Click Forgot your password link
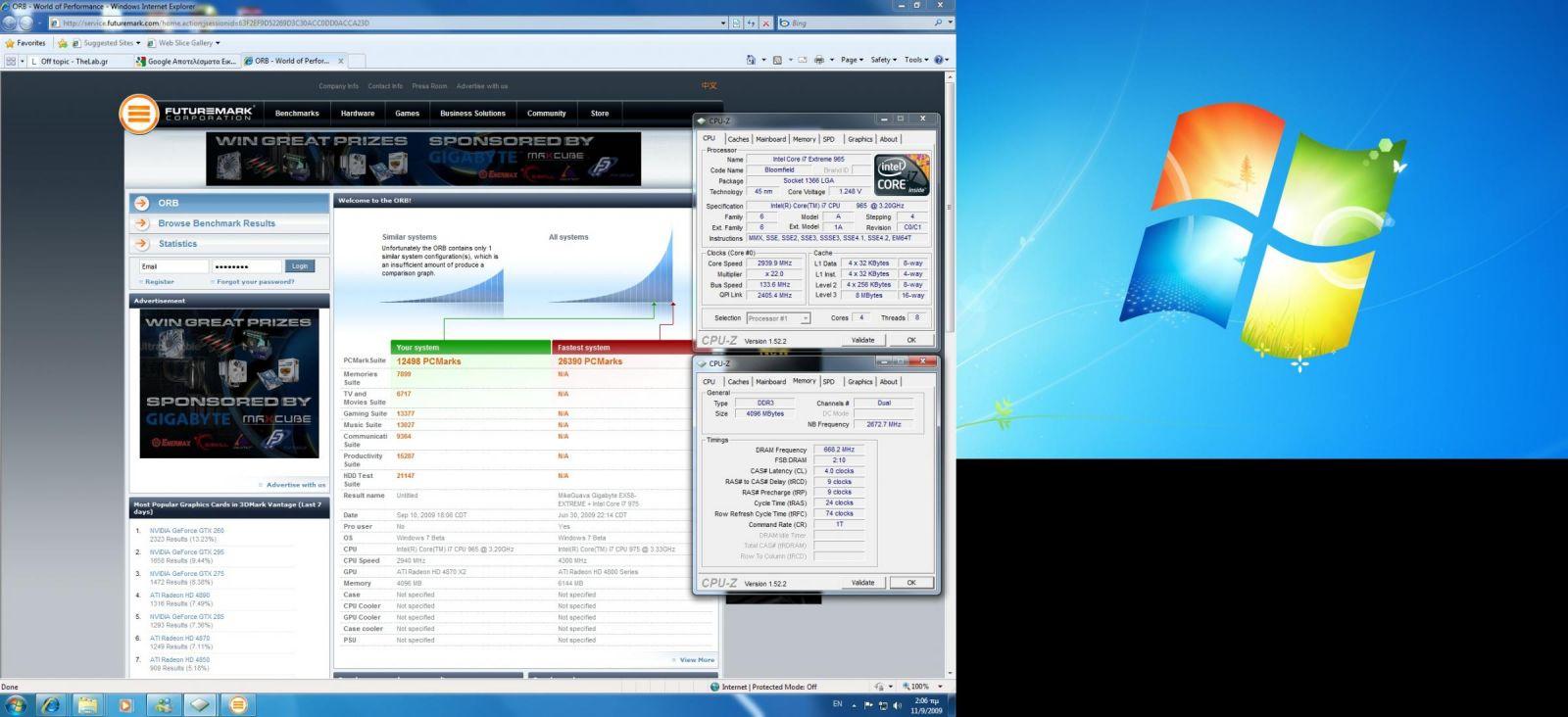This screenshot has height=717, width=1568. pos(256,282)
